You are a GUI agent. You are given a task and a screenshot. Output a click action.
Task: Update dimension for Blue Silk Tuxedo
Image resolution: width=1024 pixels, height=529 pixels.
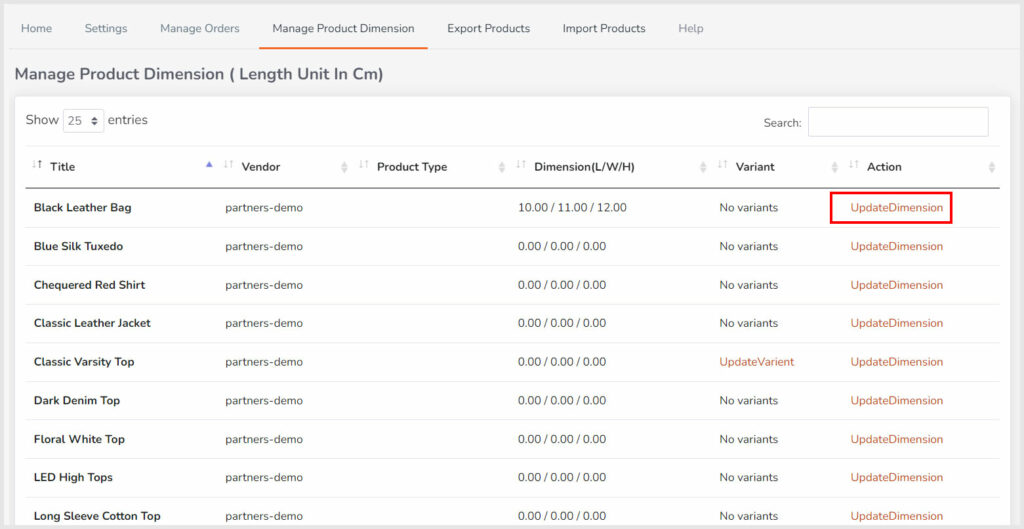click(896, 246)
